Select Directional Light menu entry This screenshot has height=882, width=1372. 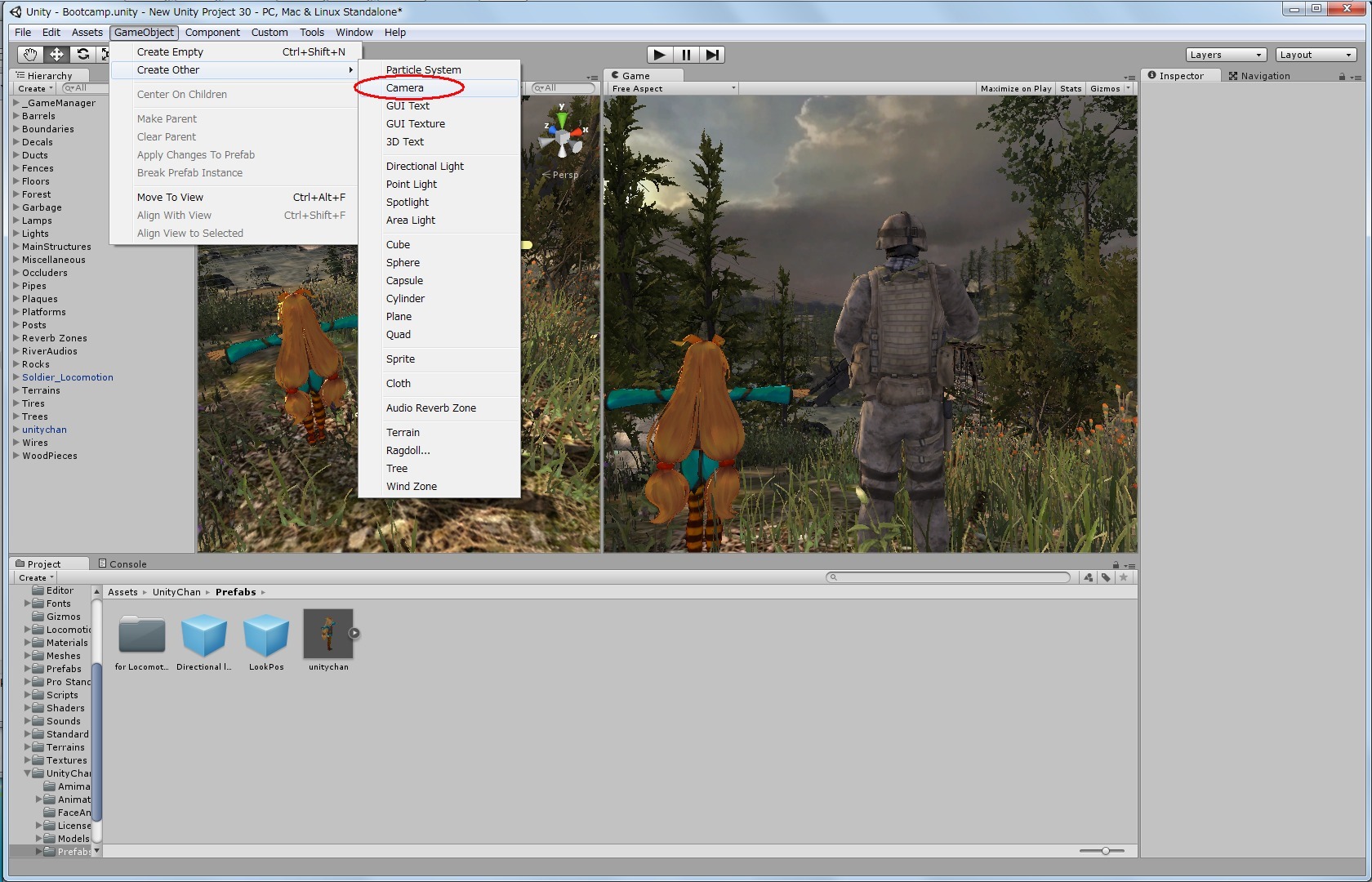coord(425,166)
